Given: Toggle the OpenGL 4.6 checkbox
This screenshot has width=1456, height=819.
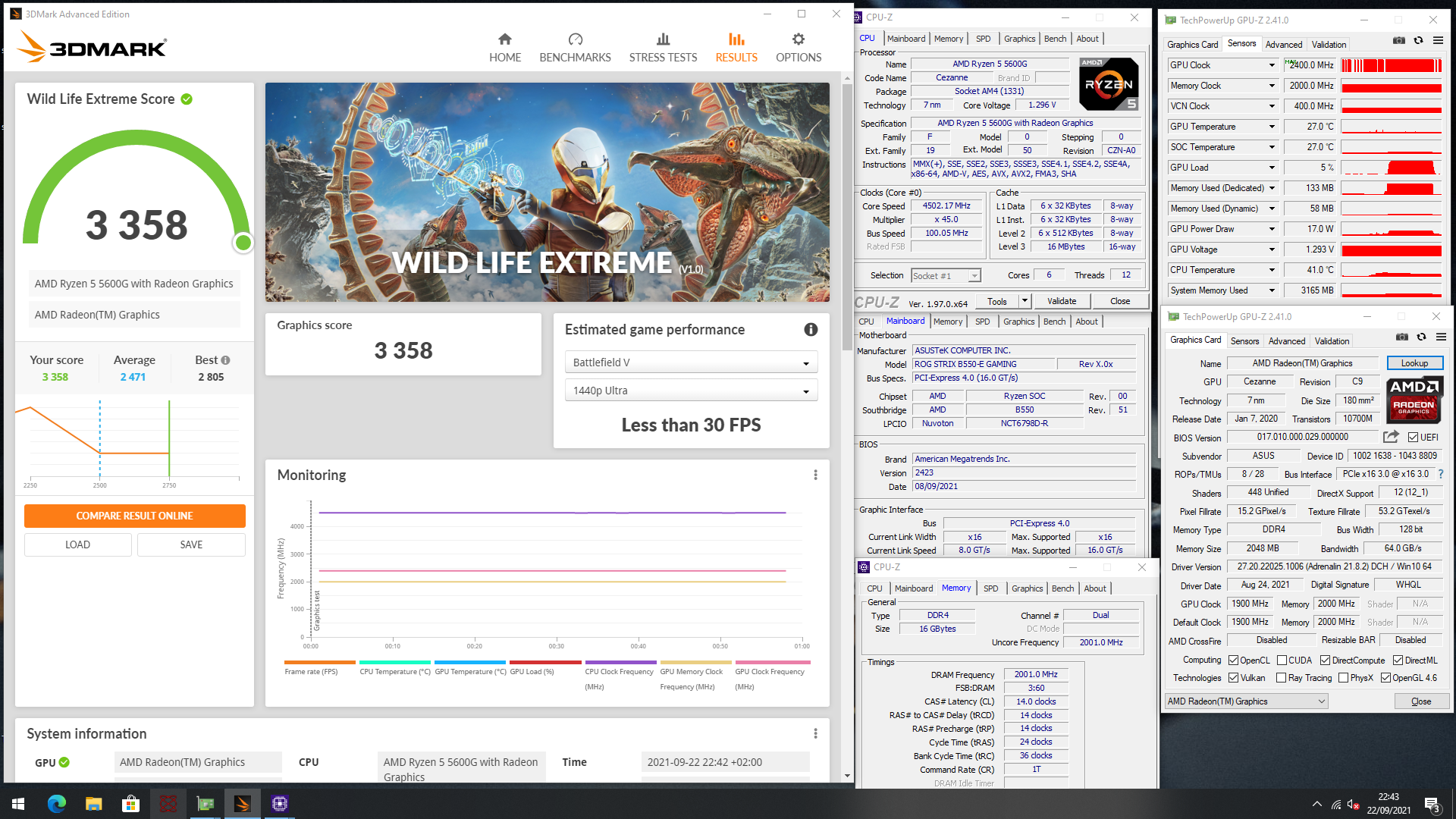Looking at the screenshot, I should click(1385, 678).
